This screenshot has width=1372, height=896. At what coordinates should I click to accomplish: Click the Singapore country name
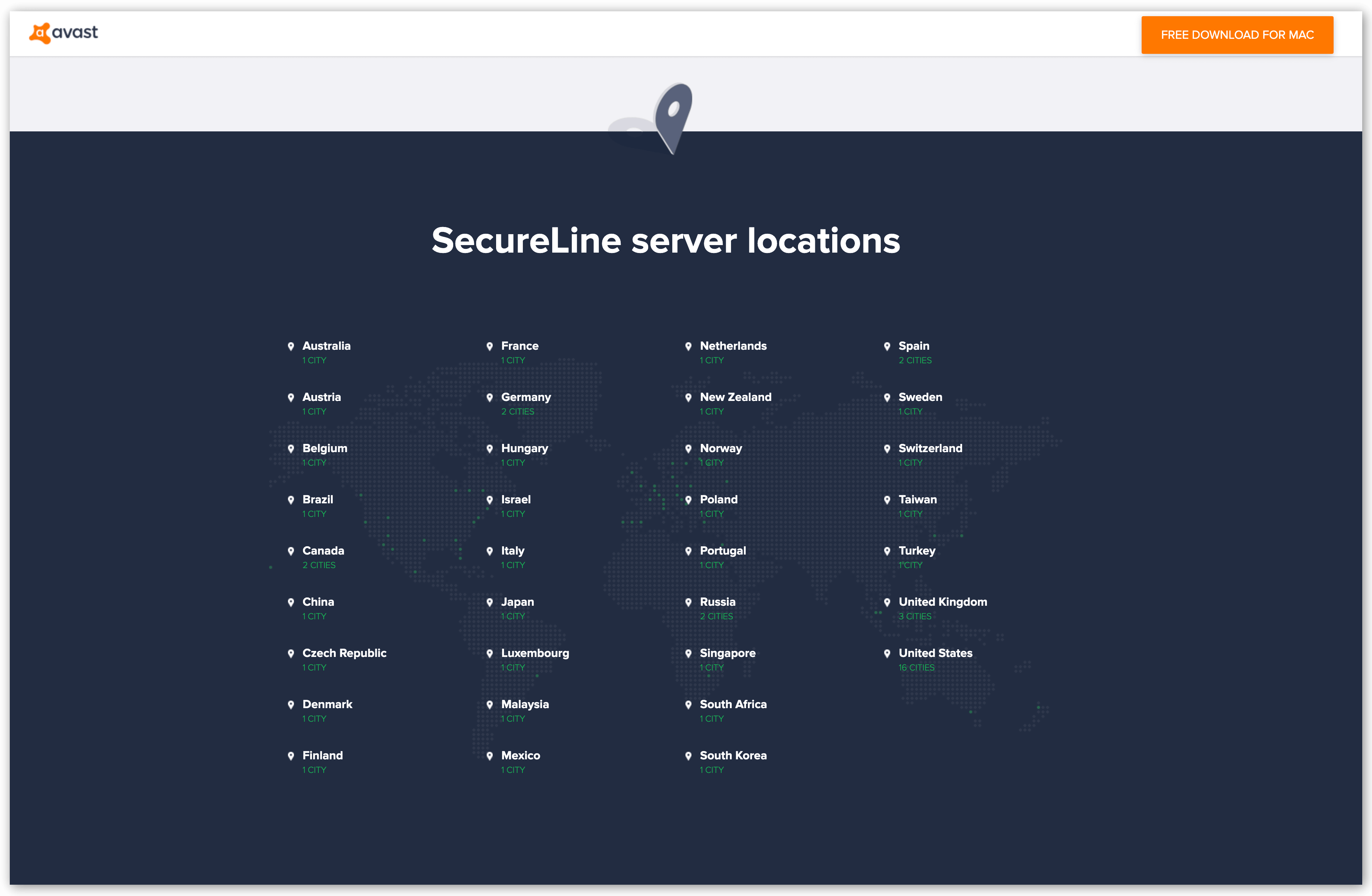pyautogui.click(x=727, y=654)
